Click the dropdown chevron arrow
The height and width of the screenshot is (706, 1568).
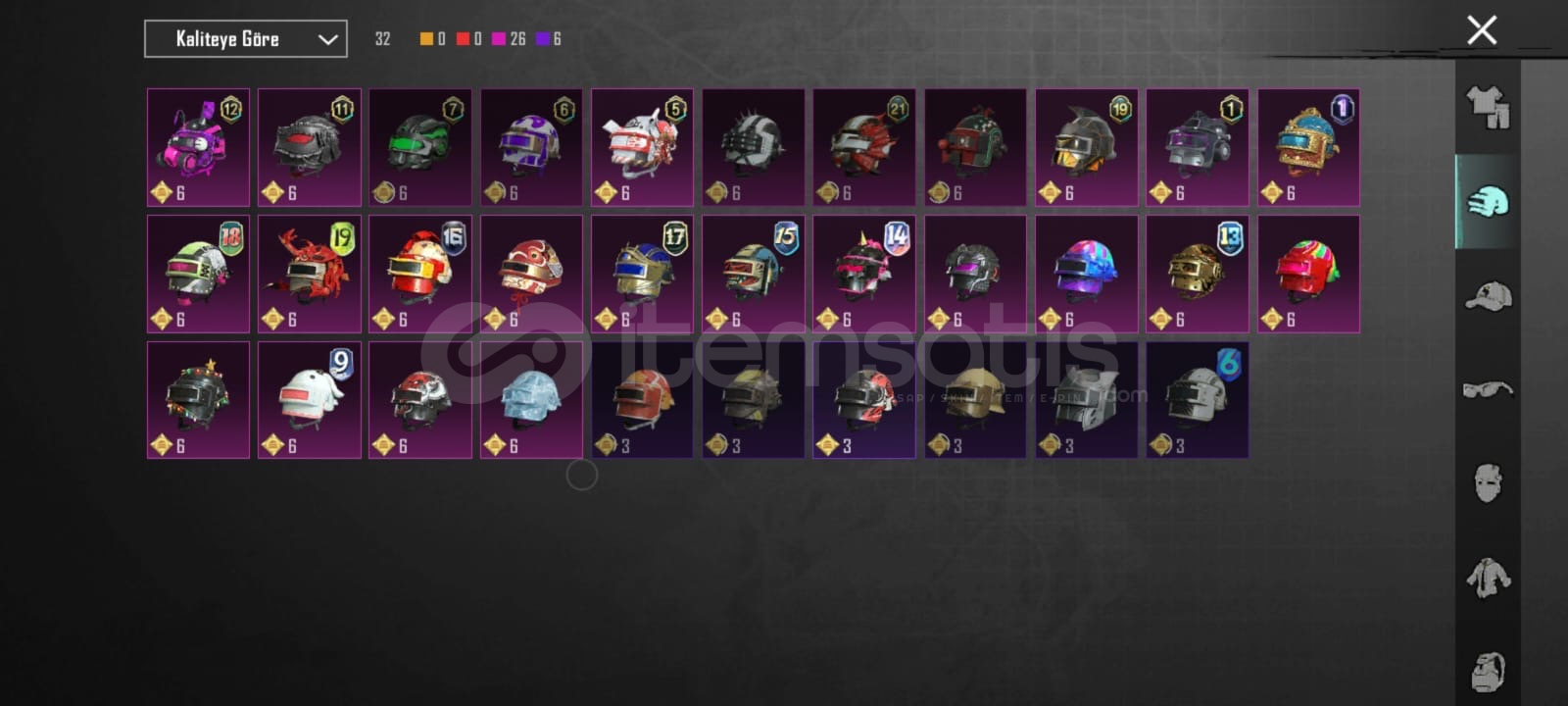327,39
